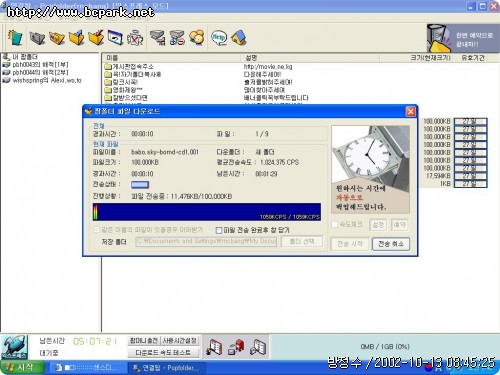Select the 영화제왕 folder row
The height and width of the screenshot is (375, 500).
[123, 90]
